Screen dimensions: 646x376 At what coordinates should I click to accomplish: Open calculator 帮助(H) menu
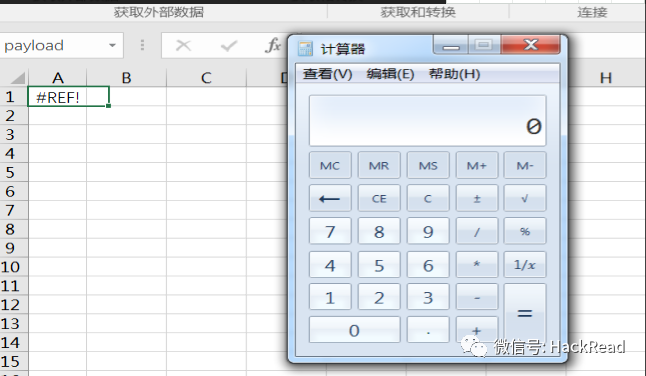coord(454,74)
